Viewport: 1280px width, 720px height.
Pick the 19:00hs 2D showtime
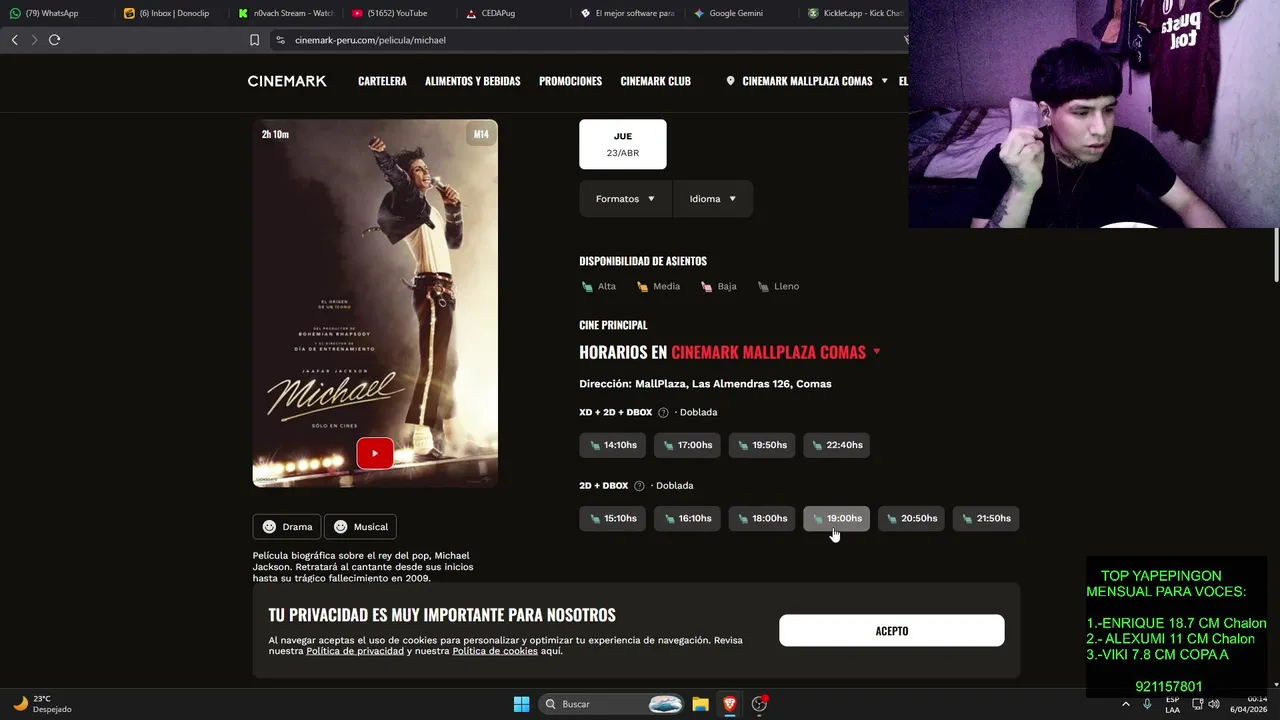coord(836,518)
